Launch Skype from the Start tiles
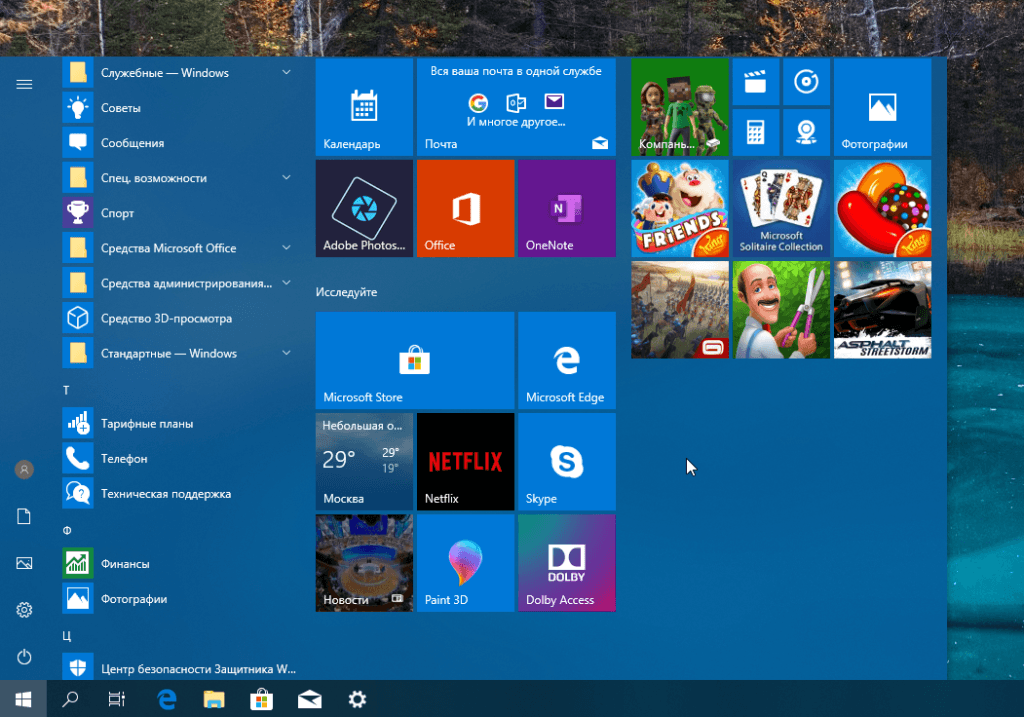The image size is (1024, 717). (566, 462)
